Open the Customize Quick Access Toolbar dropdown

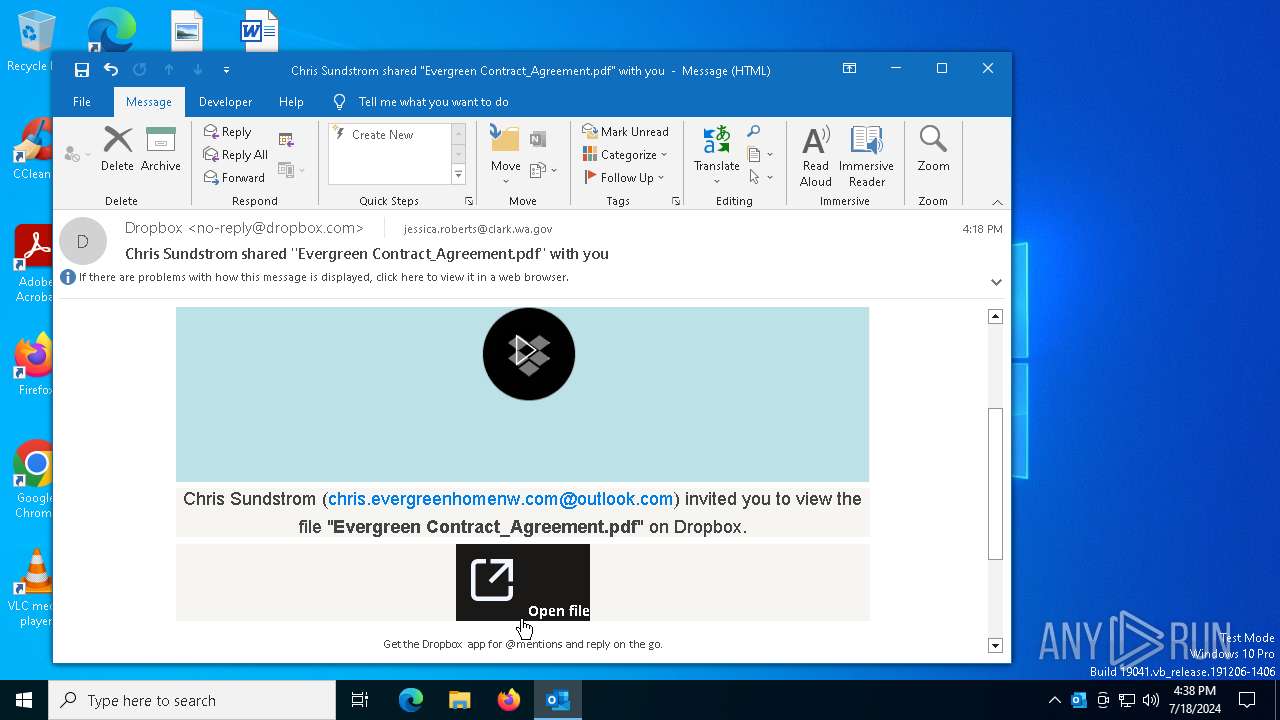[x=226, y=70]
